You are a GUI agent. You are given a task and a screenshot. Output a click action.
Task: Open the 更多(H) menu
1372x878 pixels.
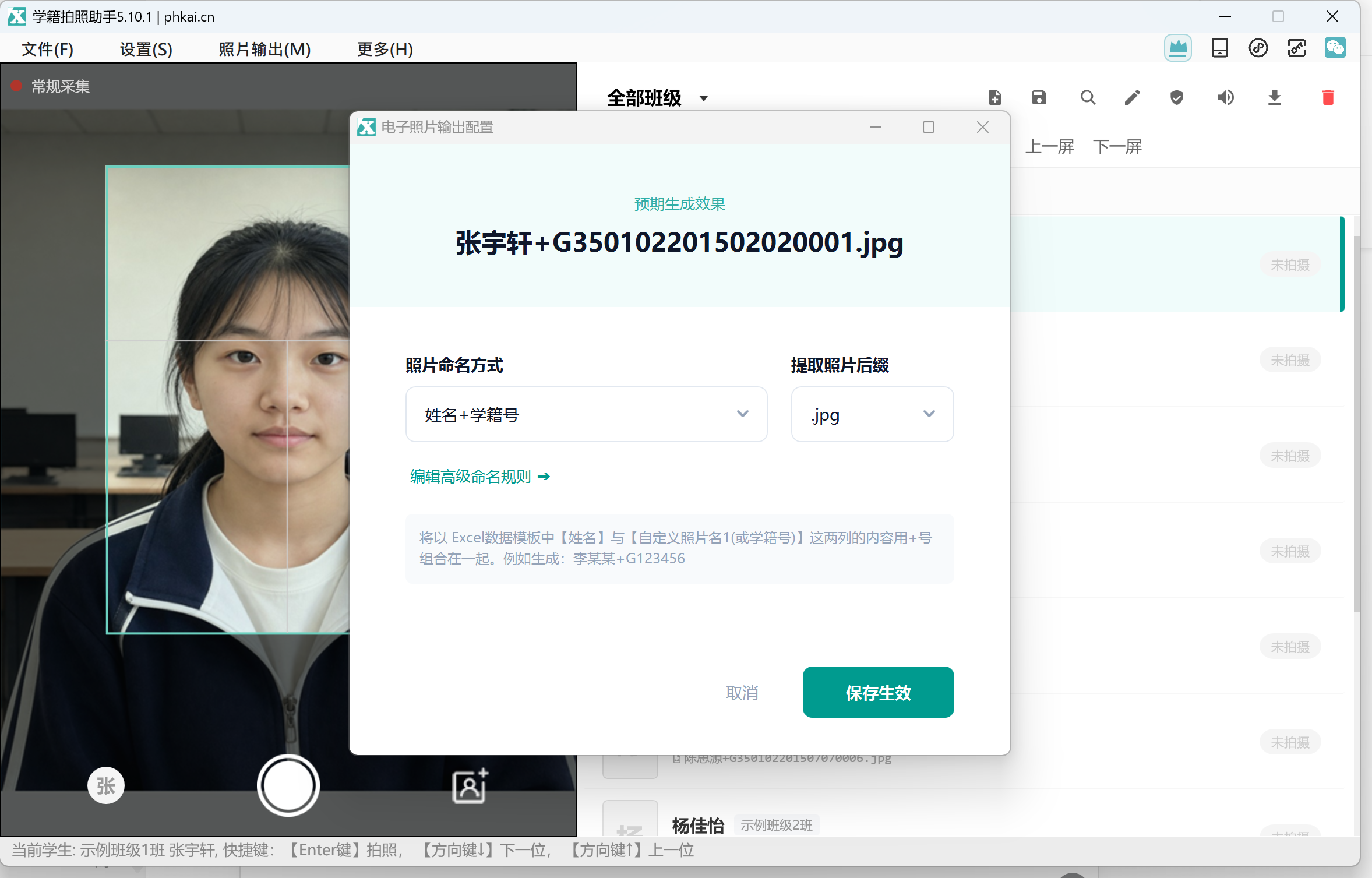pos(385,49)
